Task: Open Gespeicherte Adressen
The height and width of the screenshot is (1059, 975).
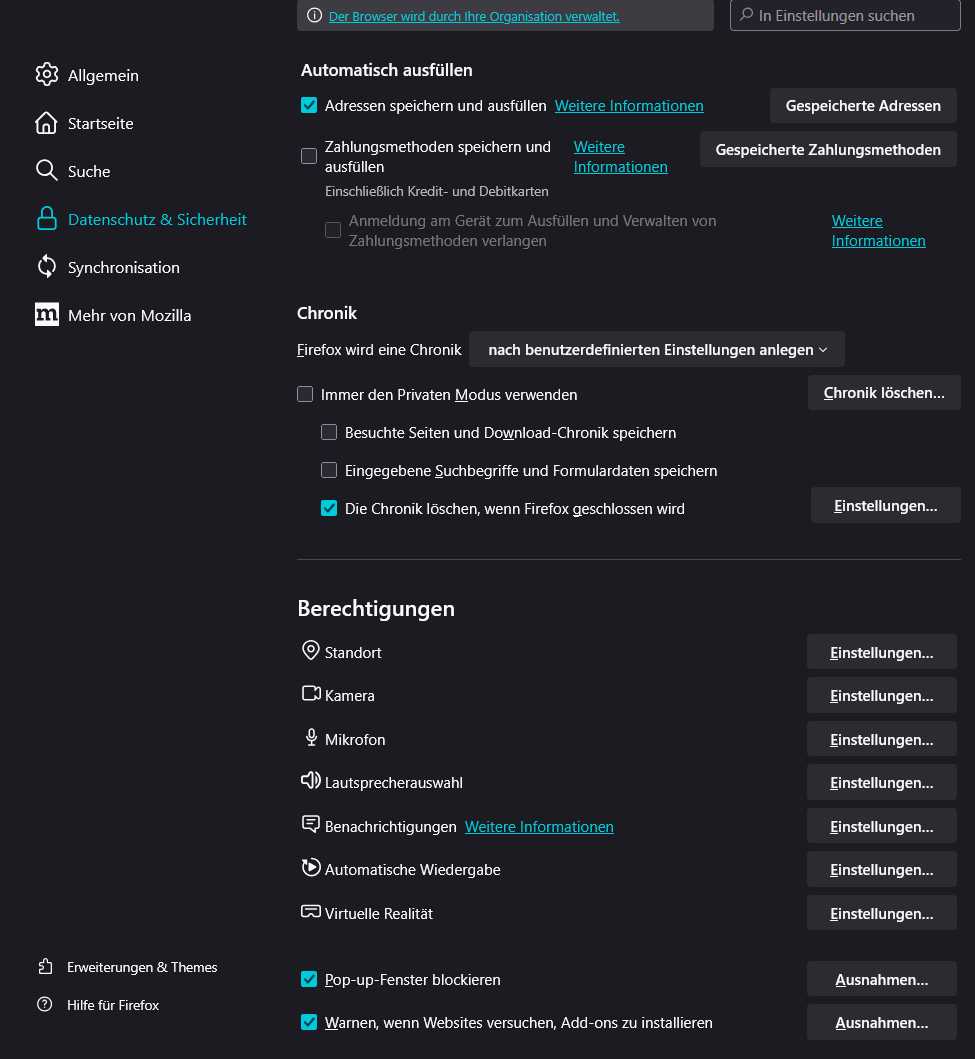Action: (863, 105)
